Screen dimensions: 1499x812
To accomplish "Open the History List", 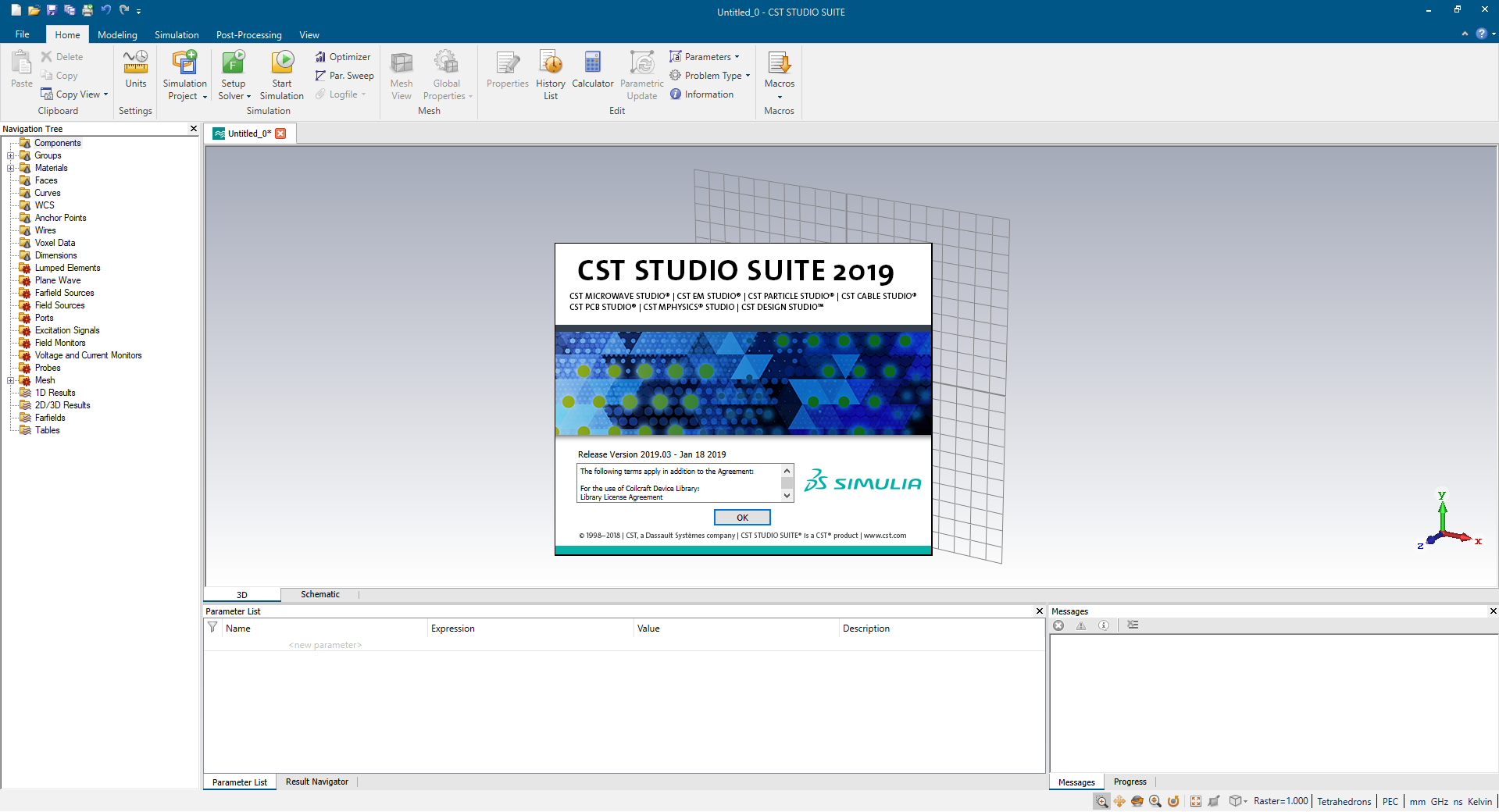I will point(551,75).
